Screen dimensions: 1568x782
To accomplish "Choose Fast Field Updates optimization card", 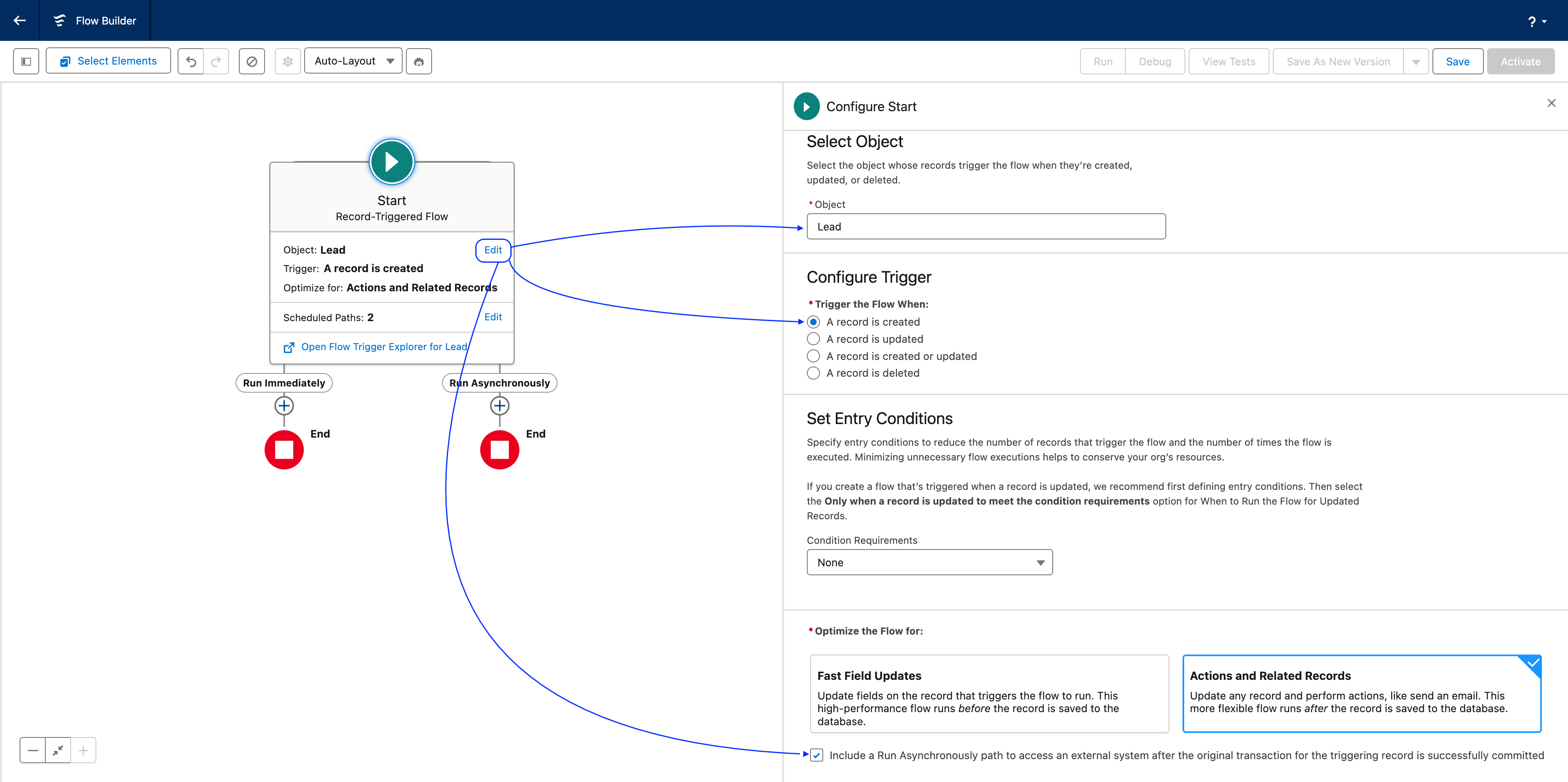I will pos(989,694).
